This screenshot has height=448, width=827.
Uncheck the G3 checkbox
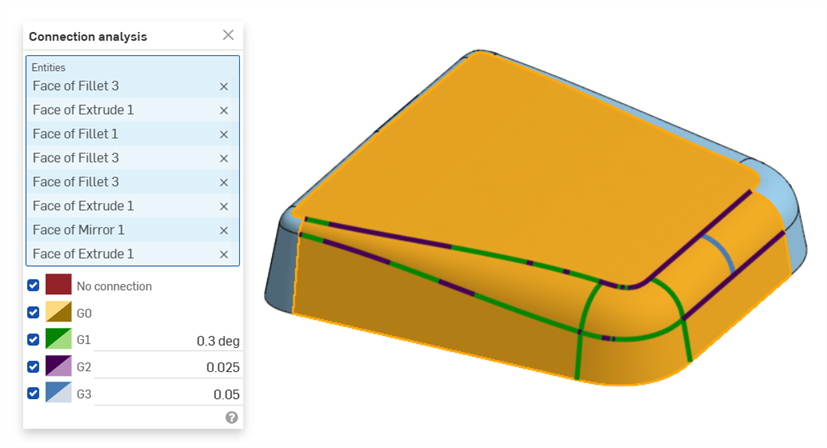[34, 394]
